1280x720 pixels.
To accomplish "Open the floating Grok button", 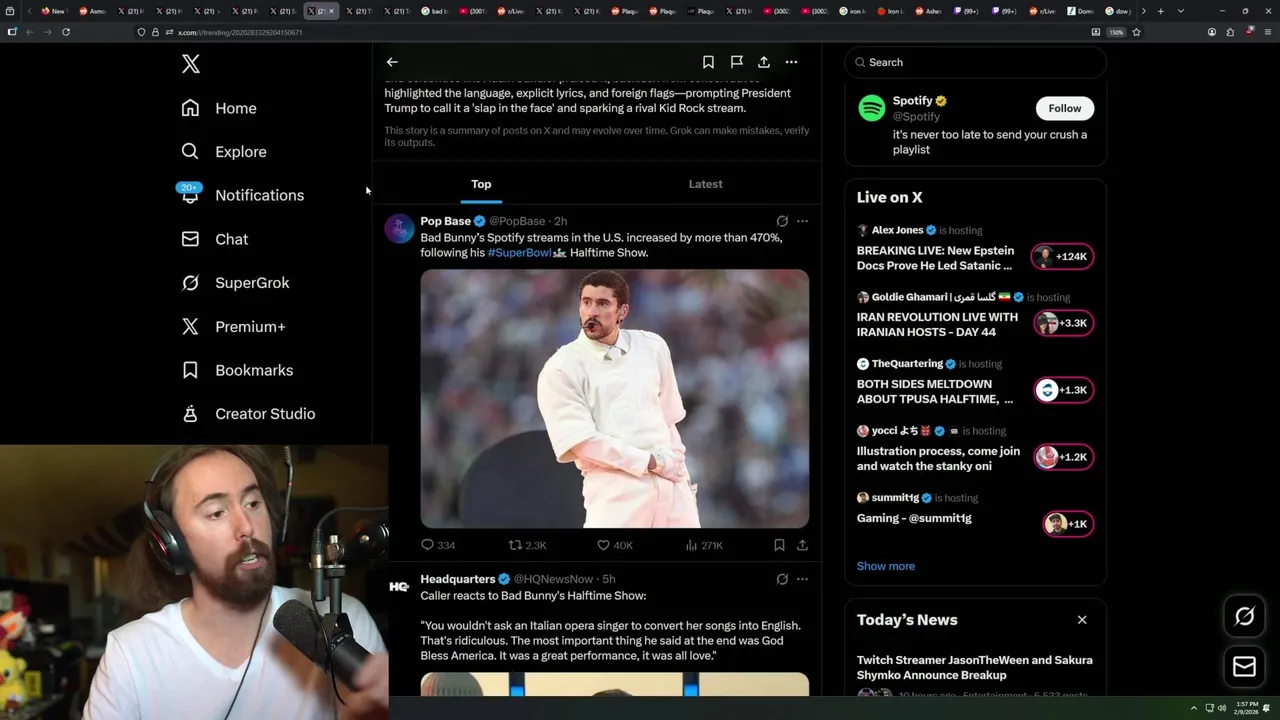I will click(x=1244, y=617).
